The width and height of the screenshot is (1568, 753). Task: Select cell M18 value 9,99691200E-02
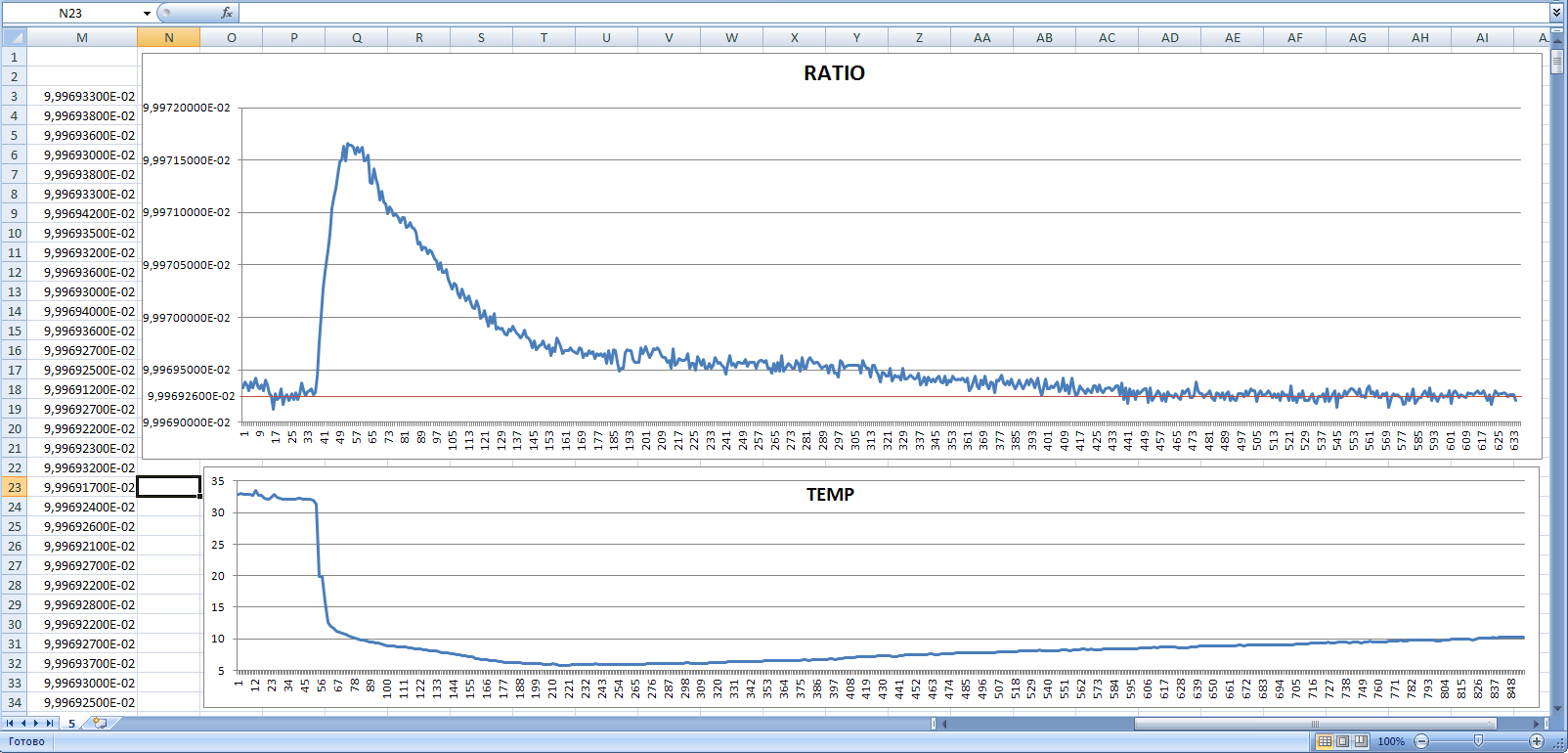[x=82, y=389]
